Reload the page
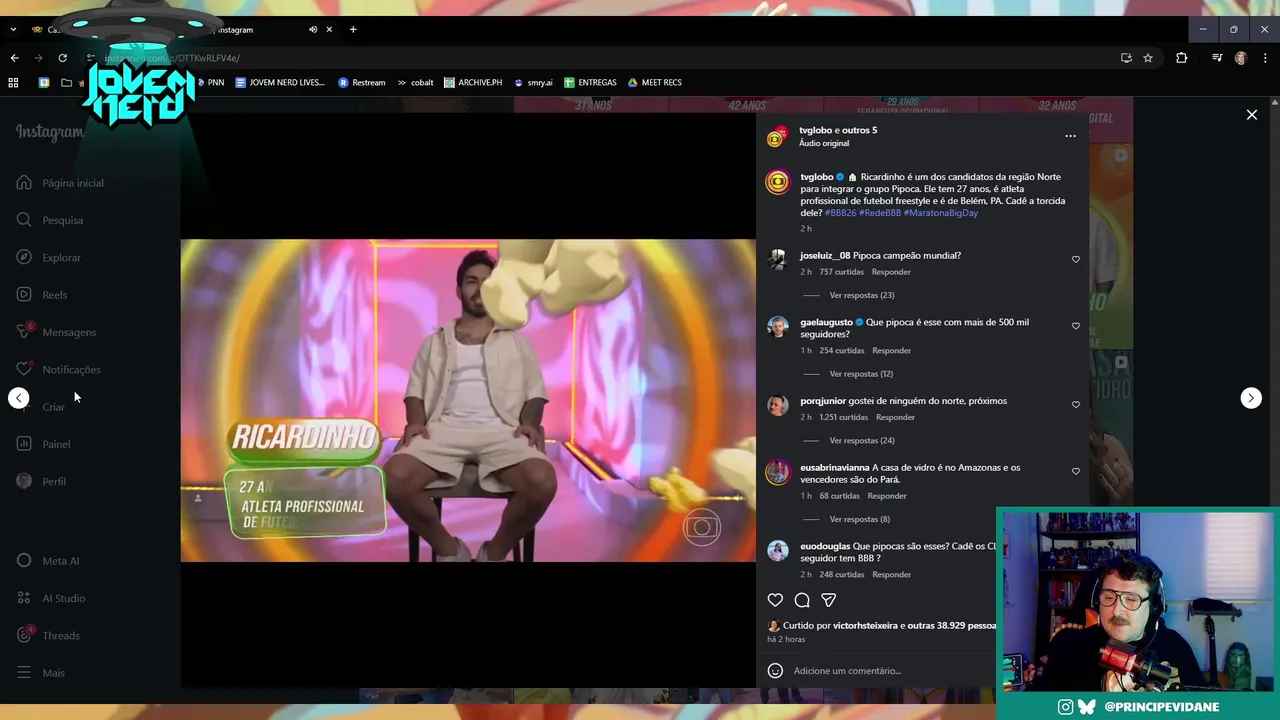 (62, 58)
